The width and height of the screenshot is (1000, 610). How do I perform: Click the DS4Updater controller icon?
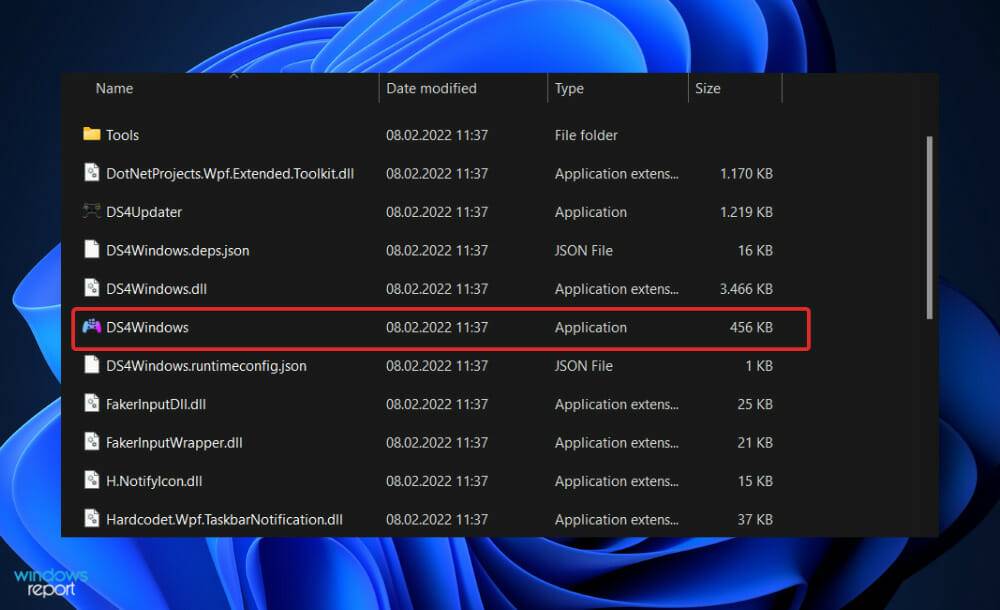[x=92, y=211]
